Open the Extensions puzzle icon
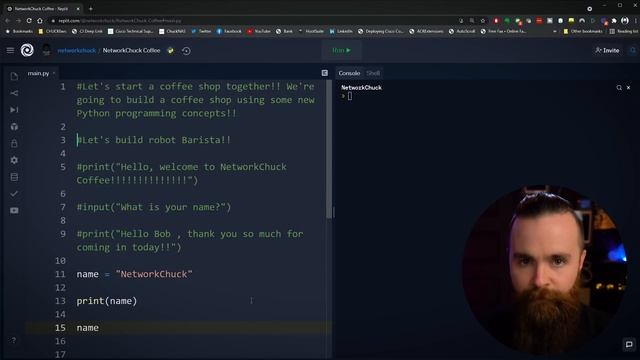This screenshot has width=640, height=360. pos(614,20)
